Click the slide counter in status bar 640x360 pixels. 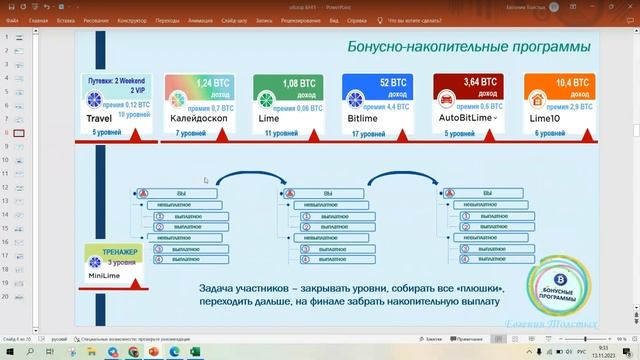point(17,339)
